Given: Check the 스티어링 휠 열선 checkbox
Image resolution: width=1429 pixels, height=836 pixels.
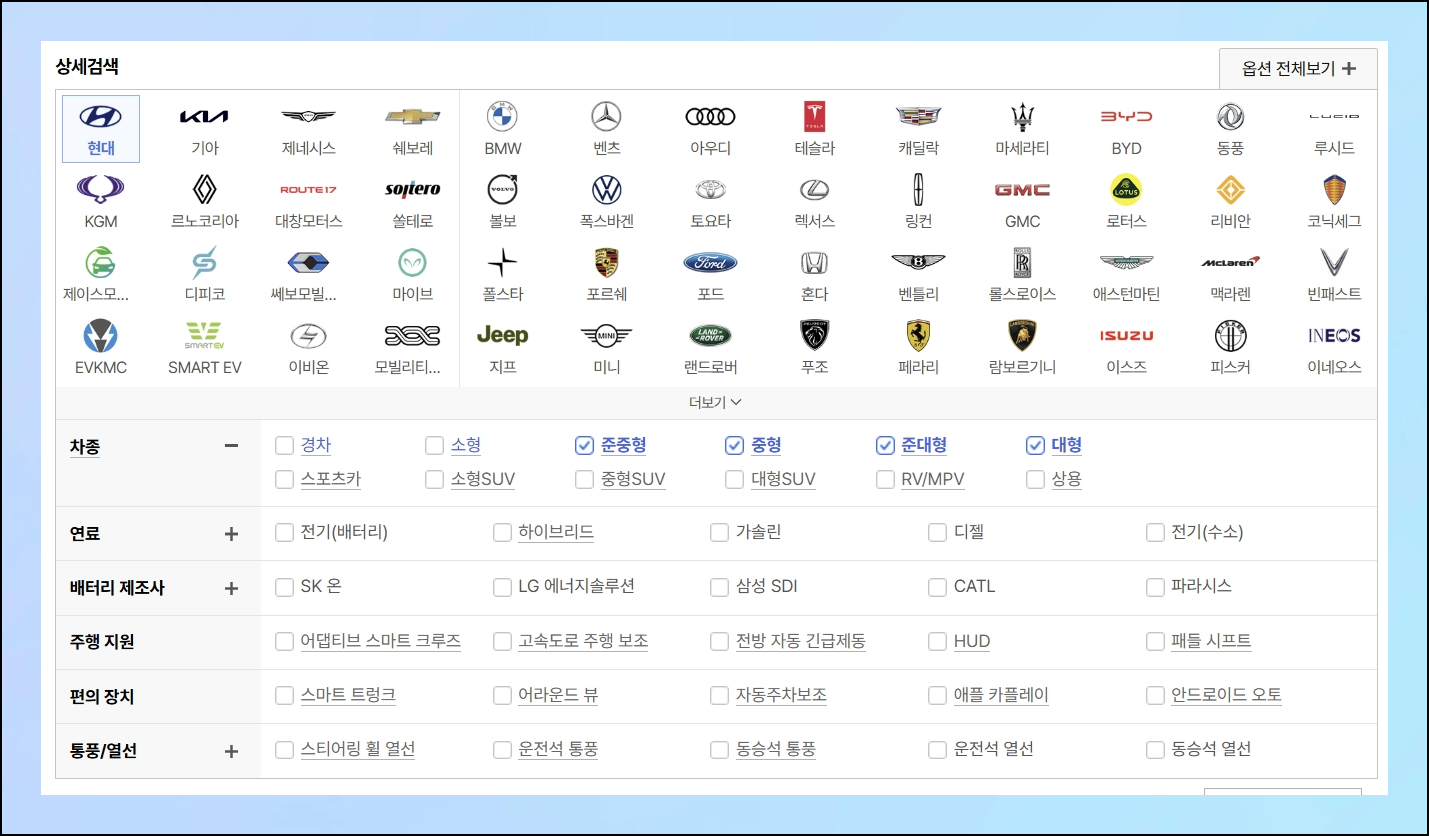Looking at the screenshot, I should click(285, 749).
